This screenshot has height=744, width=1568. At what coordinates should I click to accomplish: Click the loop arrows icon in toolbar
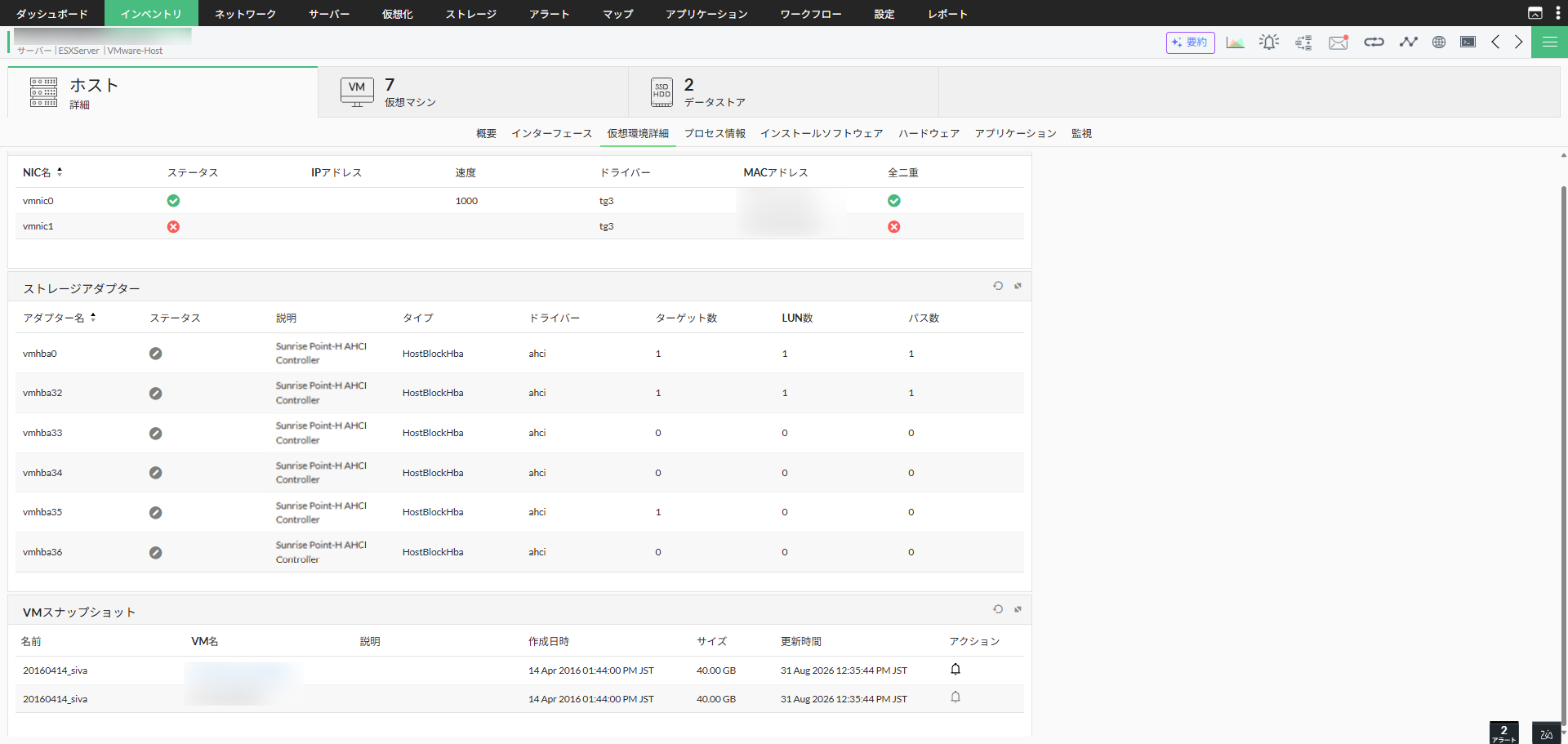point(1374,42)
